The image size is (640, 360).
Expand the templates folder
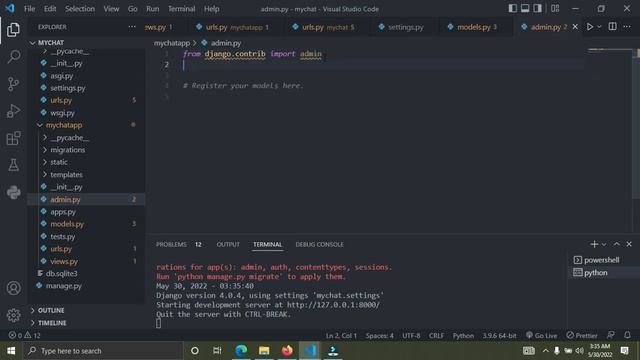pos(87,174)
